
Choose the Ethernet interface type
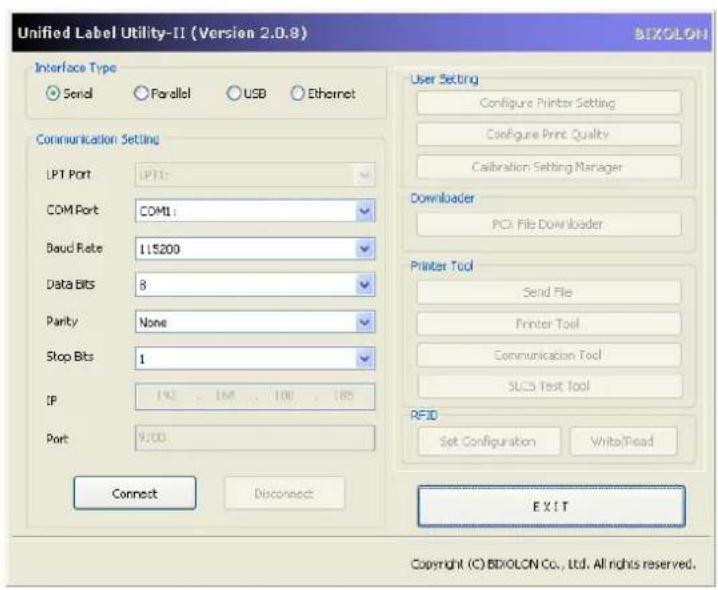coord(298,93)
